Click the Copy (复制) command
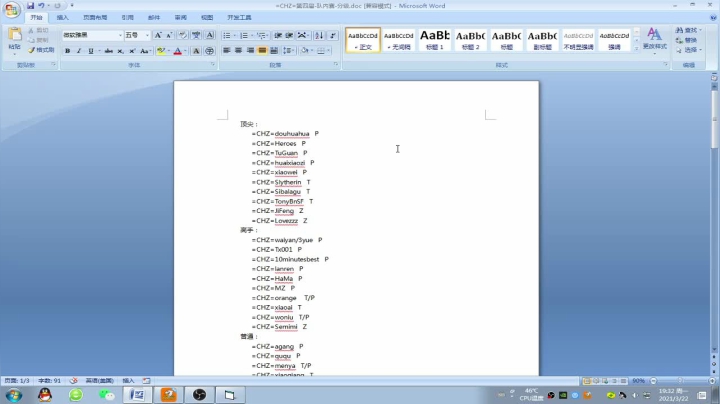 click(x=38, y=40)
